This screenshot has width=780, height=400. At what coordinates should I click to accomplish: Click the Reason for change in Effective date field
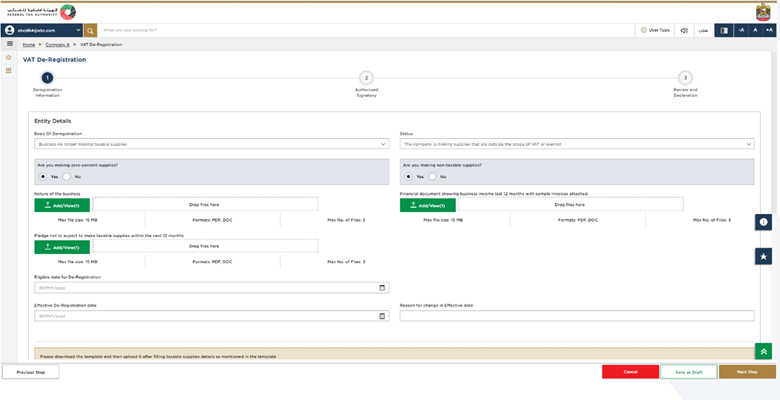coord(576,316)
